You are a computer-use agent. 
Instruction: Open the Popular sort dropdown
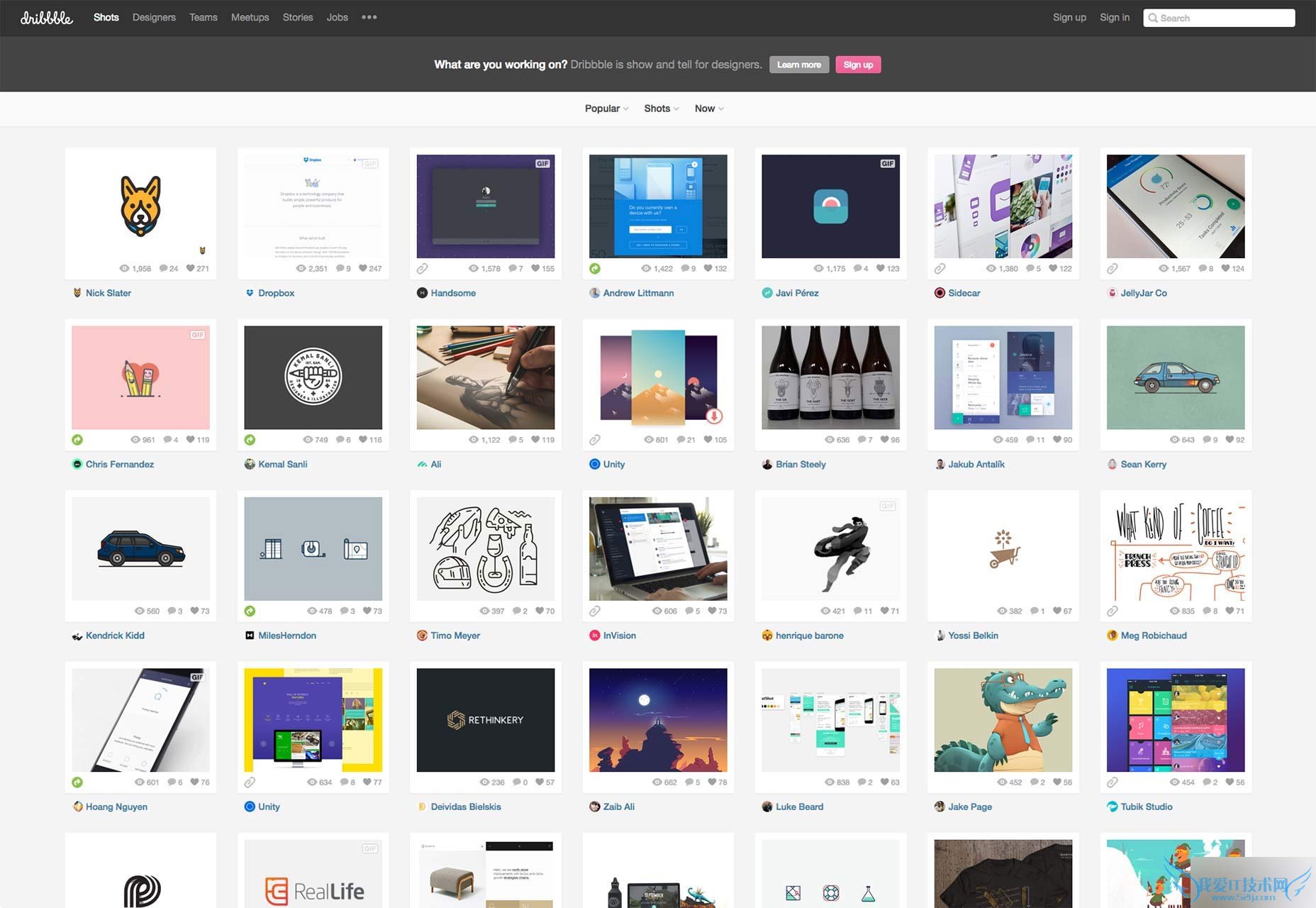click(x=606, y=109)
